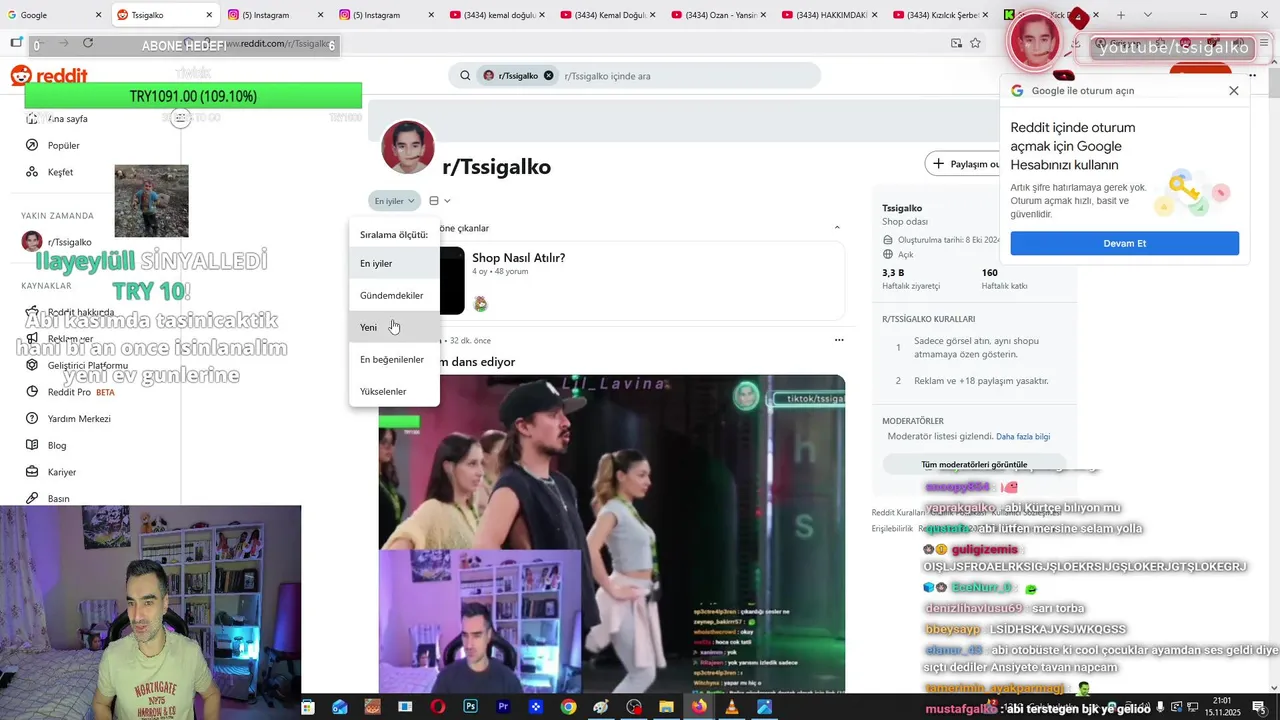
Task: Reload the page
Action: click(x=88, y=43)
